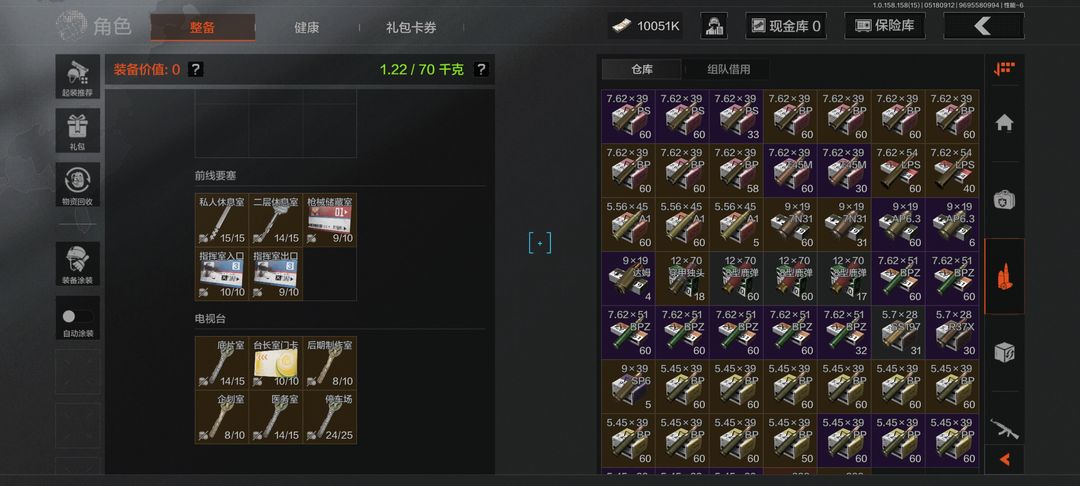Image resolution: width=1080 pixels, height=486 pixels.
Task: Click help question mark beside 装备价值
Action: coord(196,69)
